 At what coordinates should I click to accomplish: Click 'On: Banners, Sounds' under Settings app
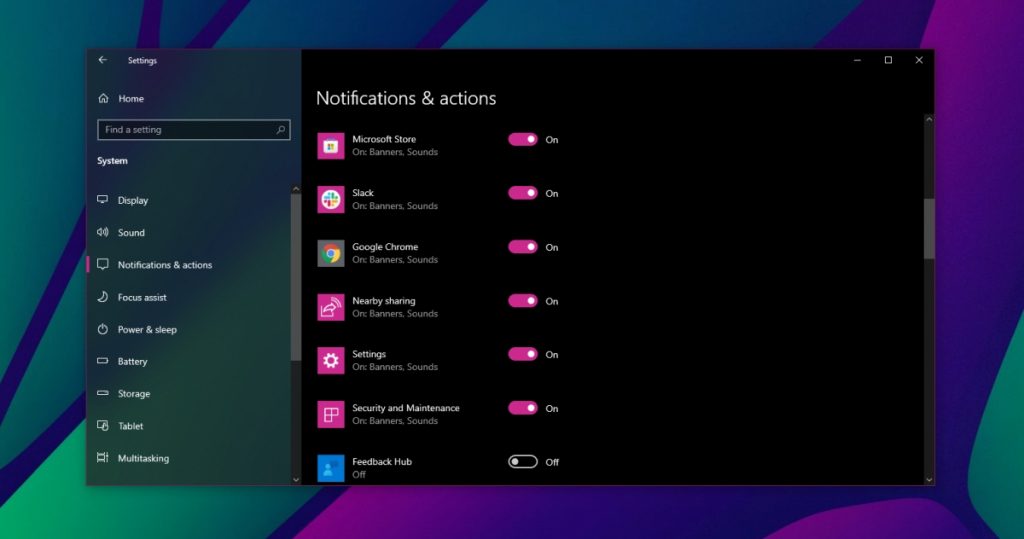[394, 367]
